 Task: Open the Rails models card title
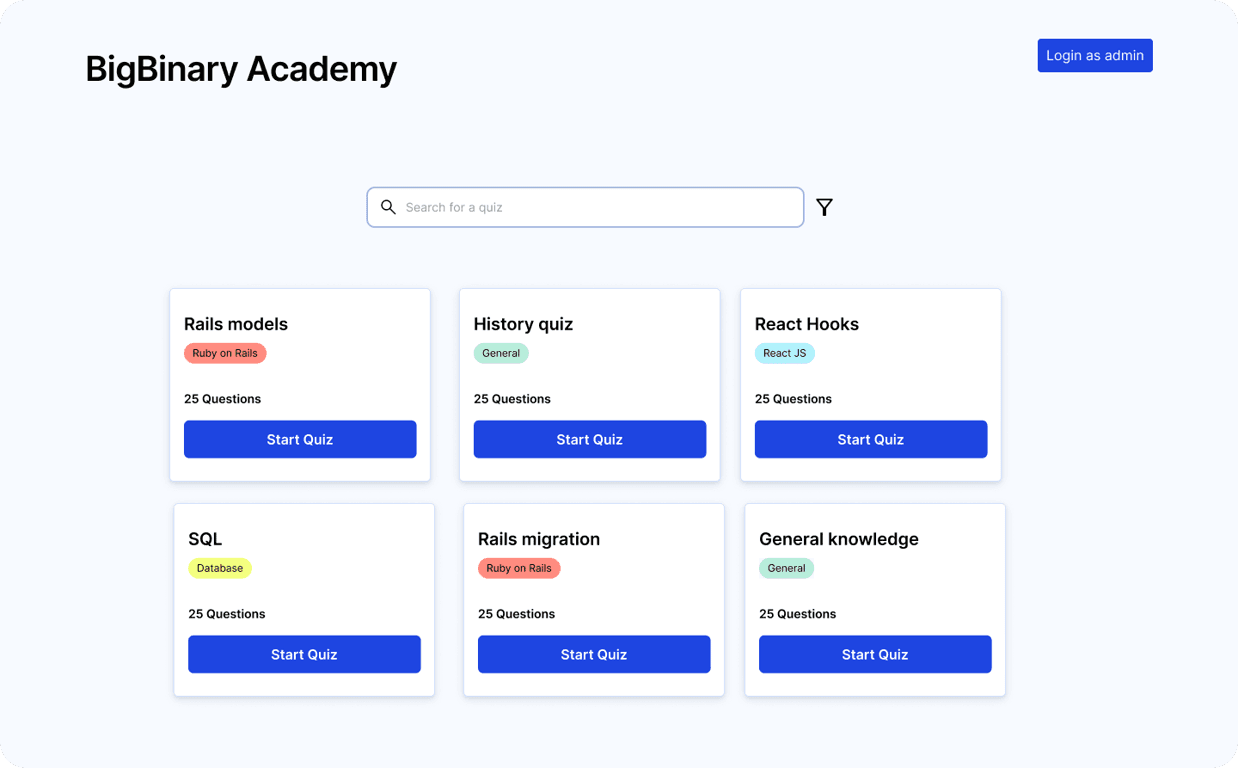236,324
